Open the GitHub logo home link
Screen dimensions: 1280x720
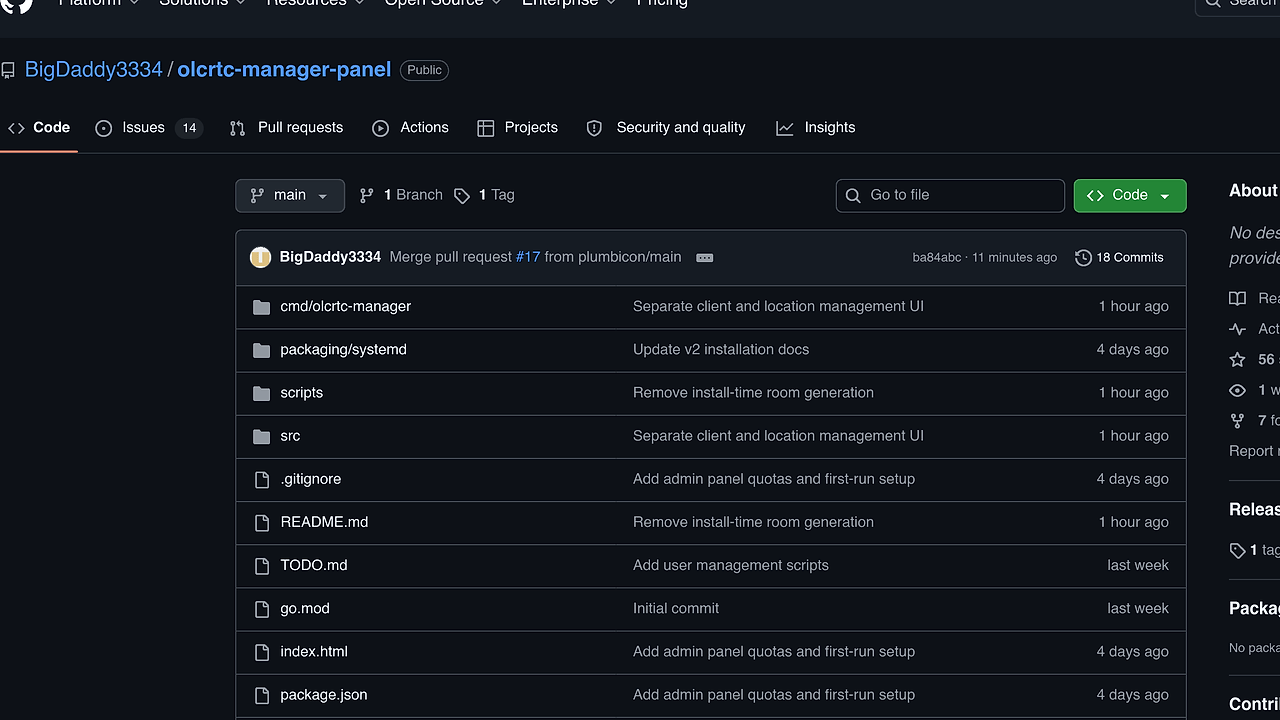pos(17,4)
